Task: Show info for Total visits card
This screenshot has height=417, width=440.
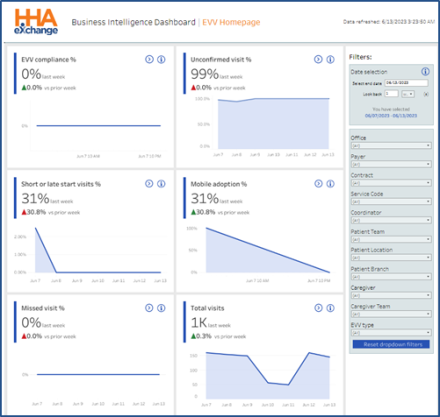Action: 330,308
